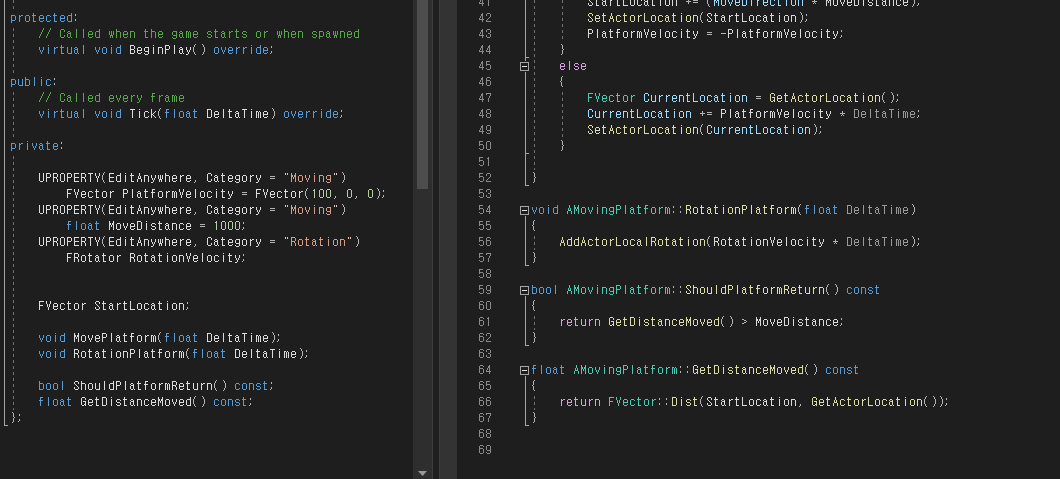The width and height of the screenshot is (1060, 479).
Task: Click '-PlatformVelocity' on line 43
Action: pyautogui.click(x=780, y=34)
